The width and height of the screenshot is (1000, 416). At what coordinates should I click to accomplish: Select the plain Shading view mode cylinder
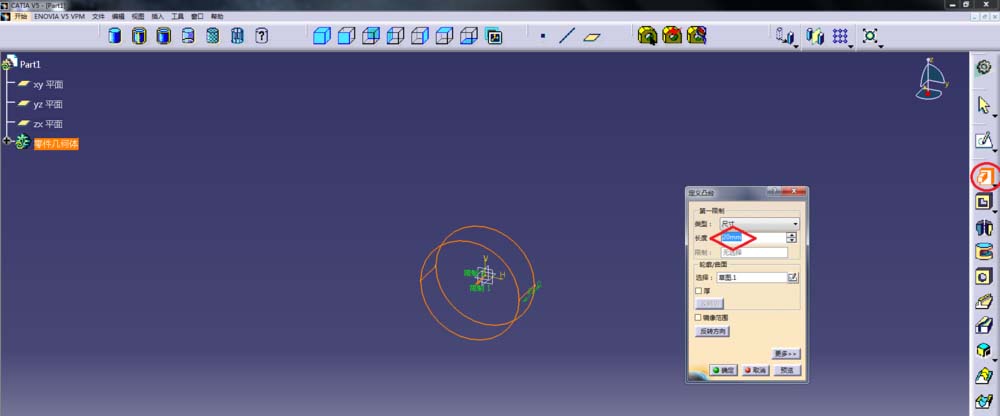click(x=115, y=36)
